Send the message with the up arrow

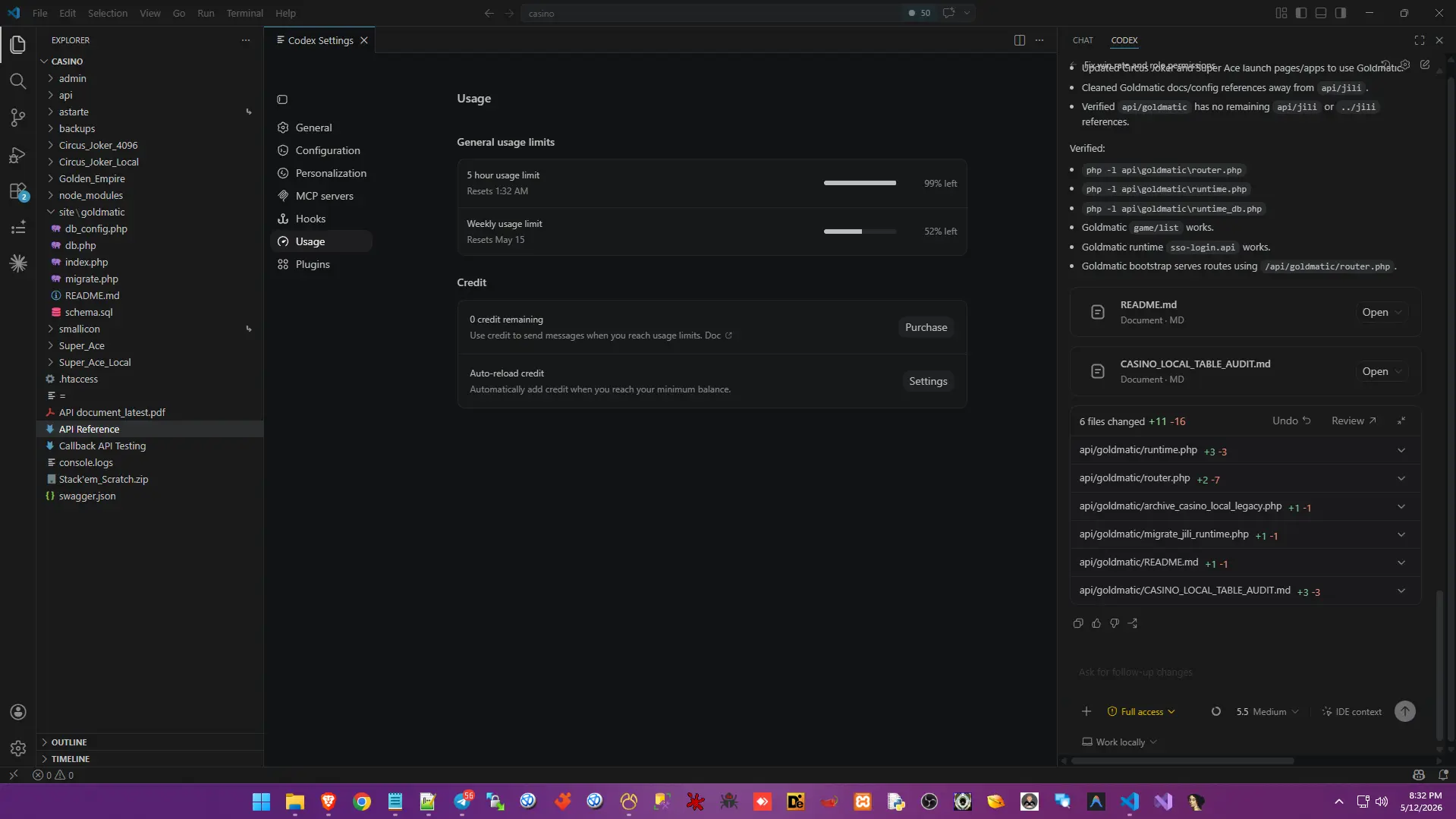1405,711
